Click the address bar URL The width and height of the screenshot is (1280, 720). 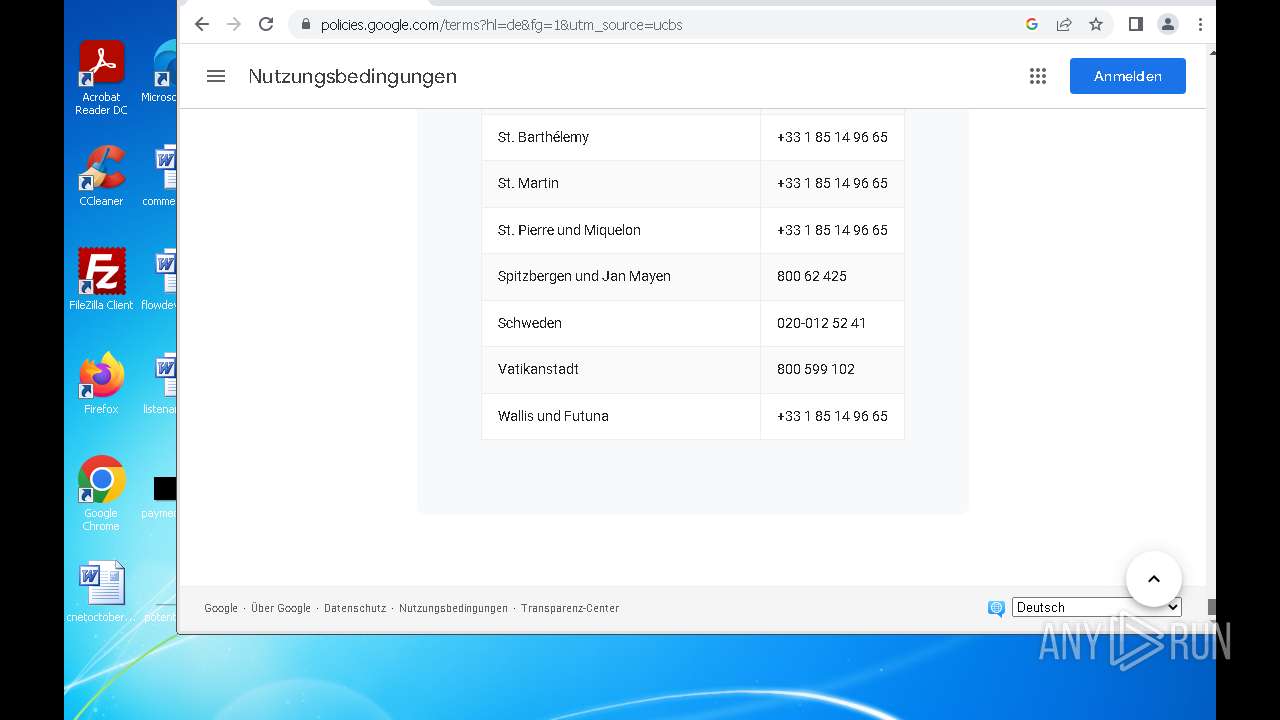click(x=501, y=24)
